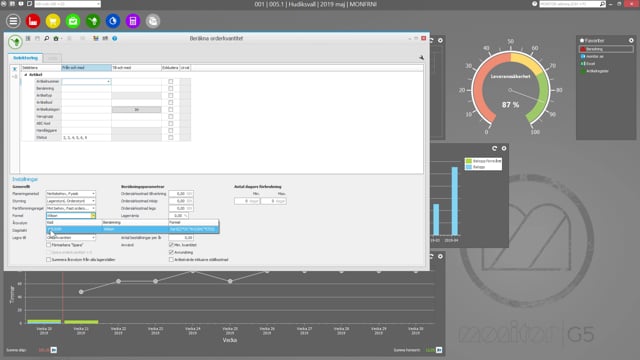Viewport: 640px width, 360px height.
Task: Click the help question mark in the title bar
Action: (535, 4)
